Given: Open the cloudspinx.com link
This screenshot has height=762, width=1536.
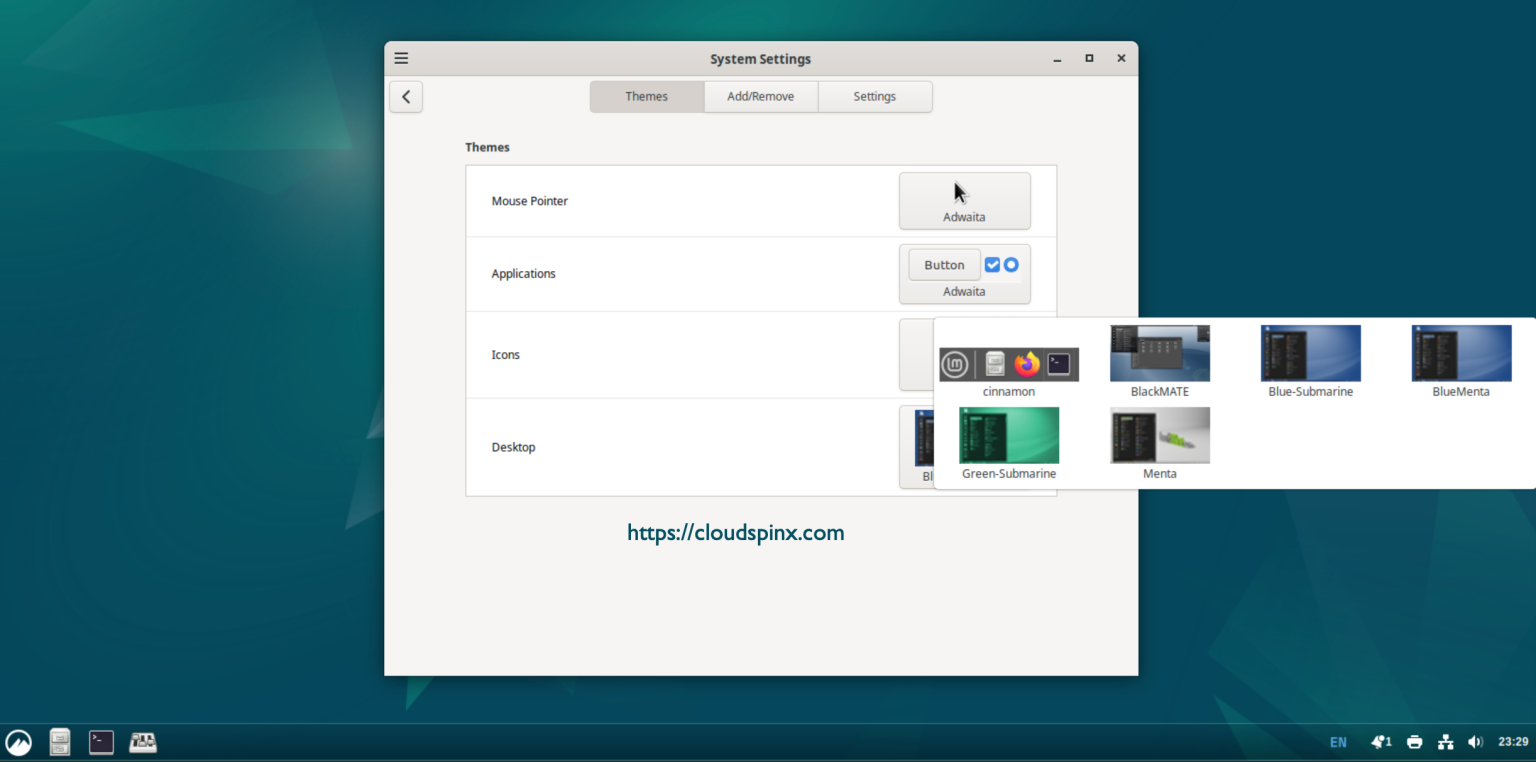Looking at the screenshot, I should pos(735,532).
